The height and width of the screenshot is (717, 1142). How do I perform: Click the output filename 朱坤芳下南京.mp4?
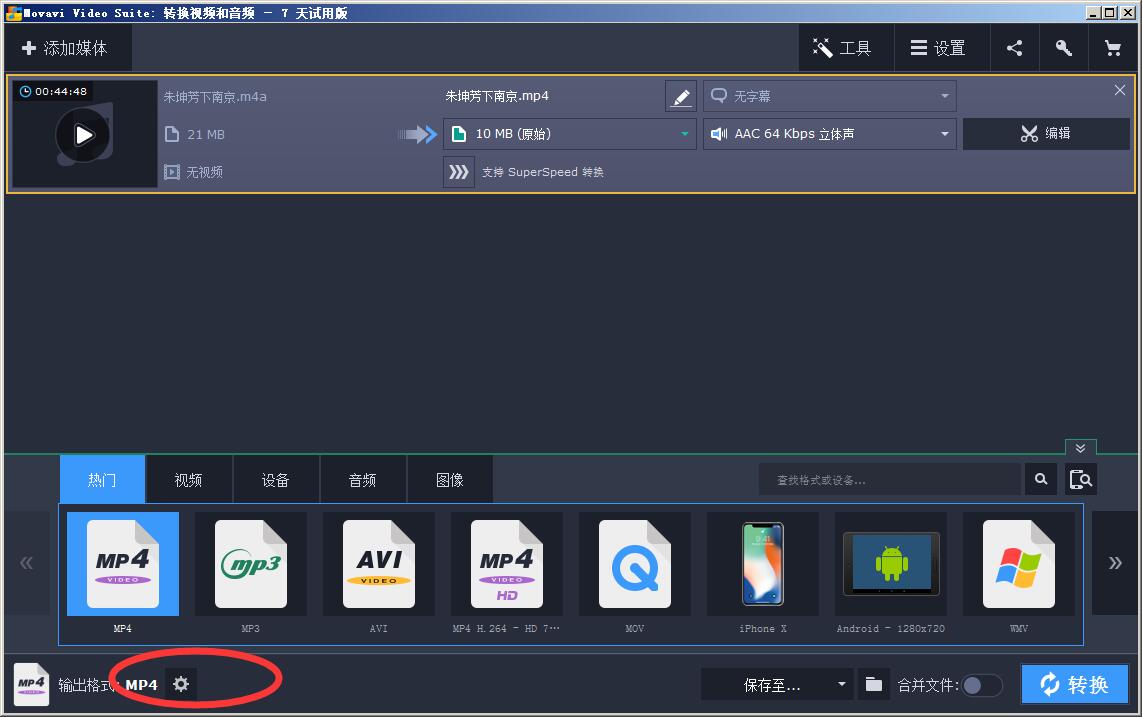(x=497, y=96)
